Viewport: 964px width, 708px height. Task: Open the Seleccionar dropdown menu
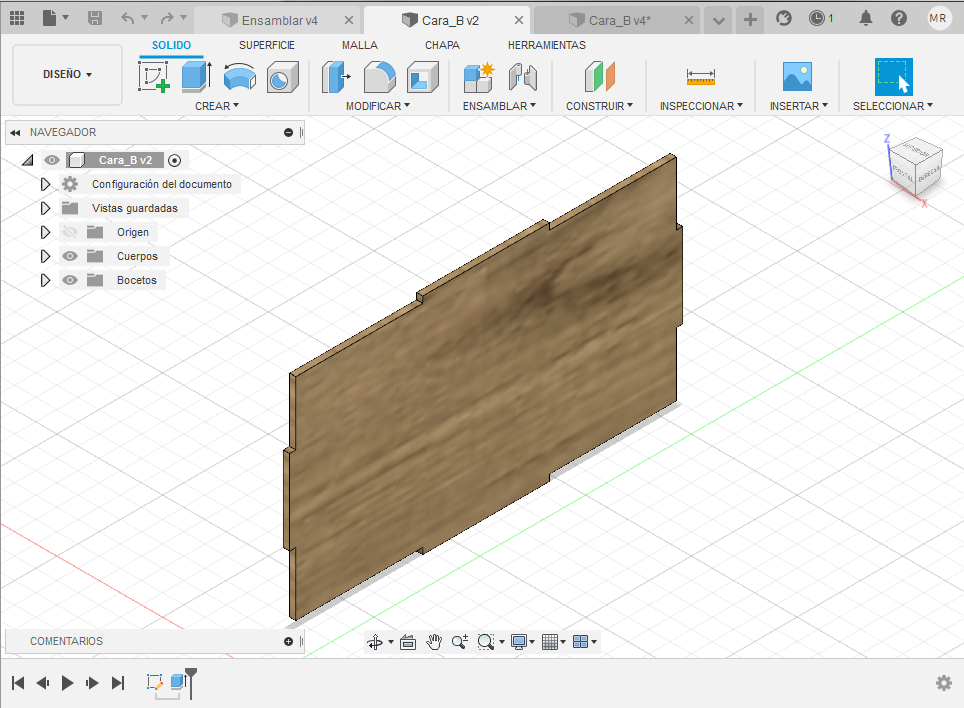(x=893, y=106)
